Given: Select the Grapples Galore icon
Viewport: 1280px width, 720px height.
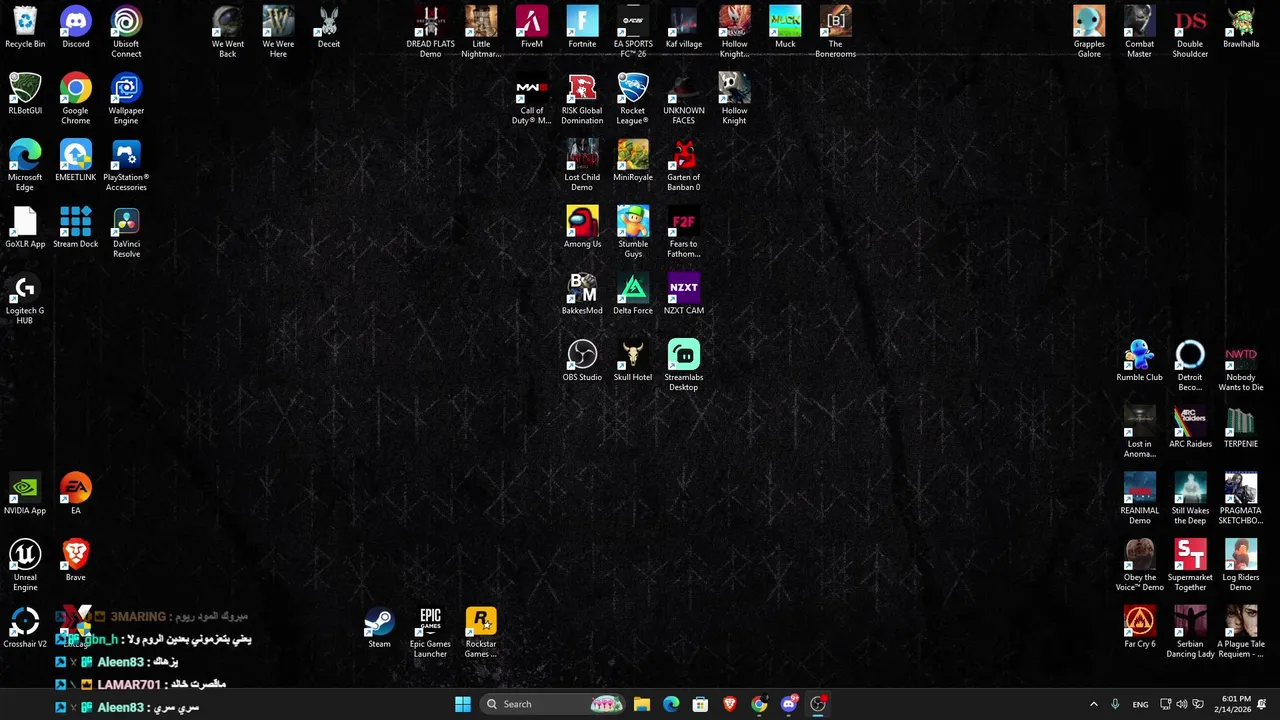Looking at the screenshot, I should tap(1089, 32).
